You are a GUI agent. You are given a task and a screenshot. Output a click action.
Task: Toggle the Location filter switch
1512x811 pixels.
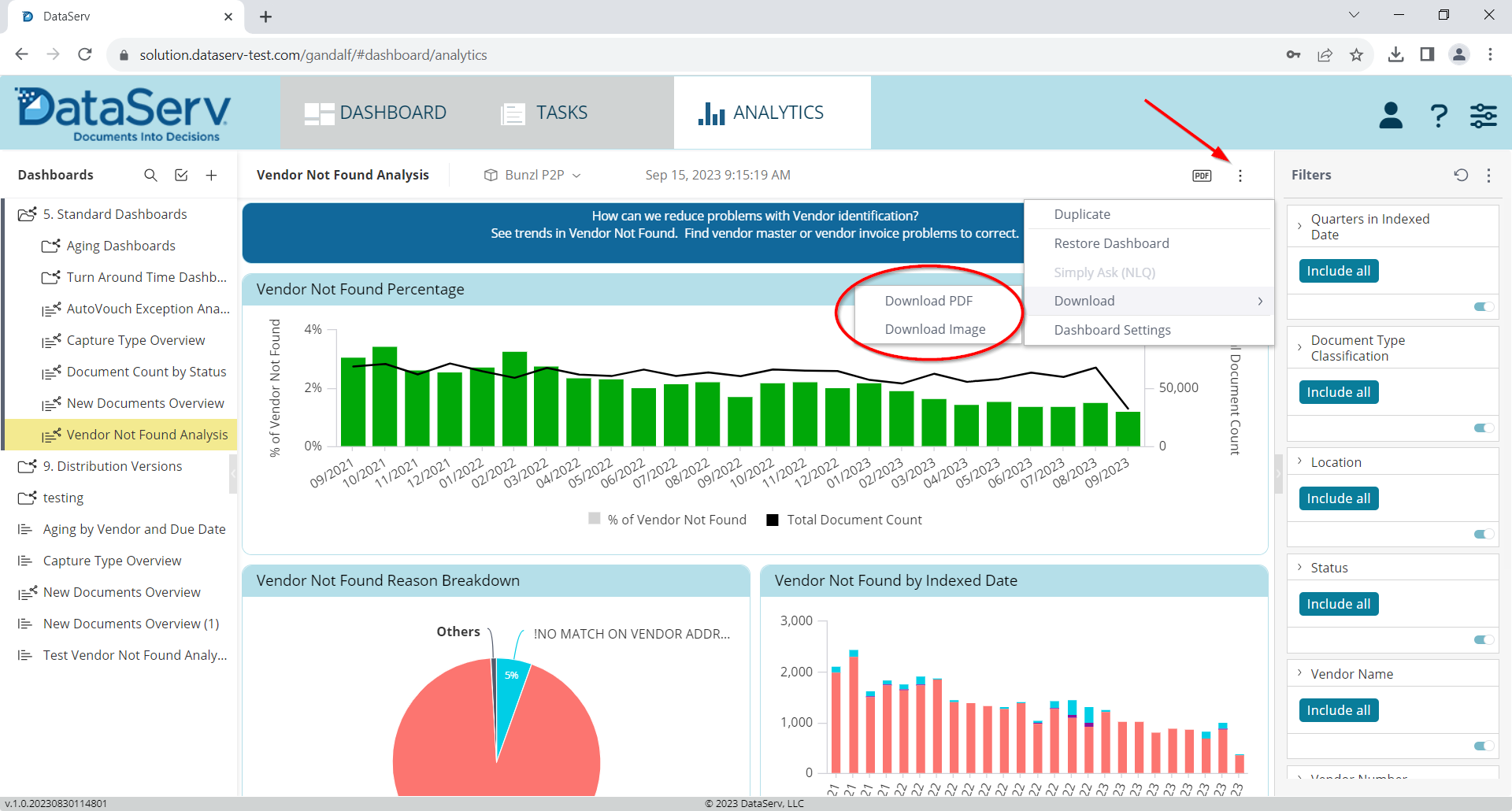coord(1484,534)
